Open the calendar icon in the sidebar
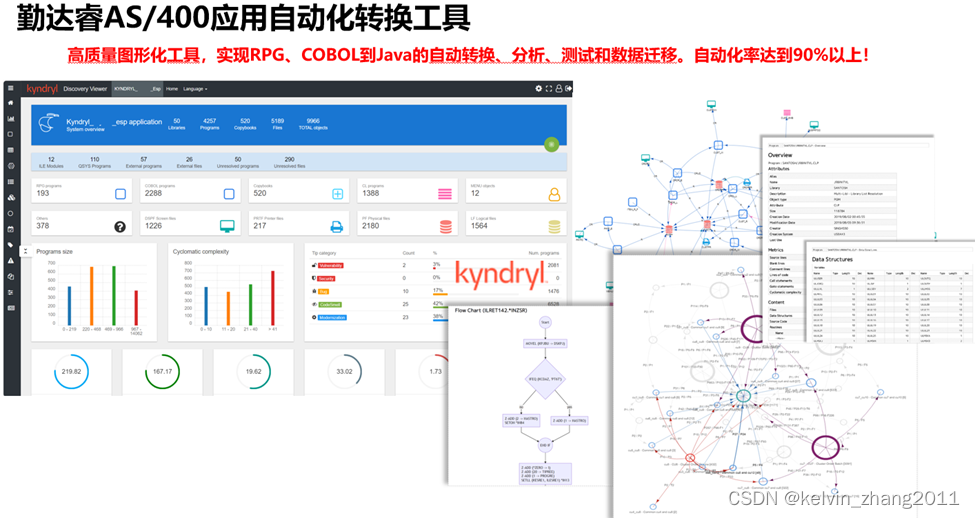The height and width of the screenshot is (518, 975). pyautogui.click(x=11, y=229)
